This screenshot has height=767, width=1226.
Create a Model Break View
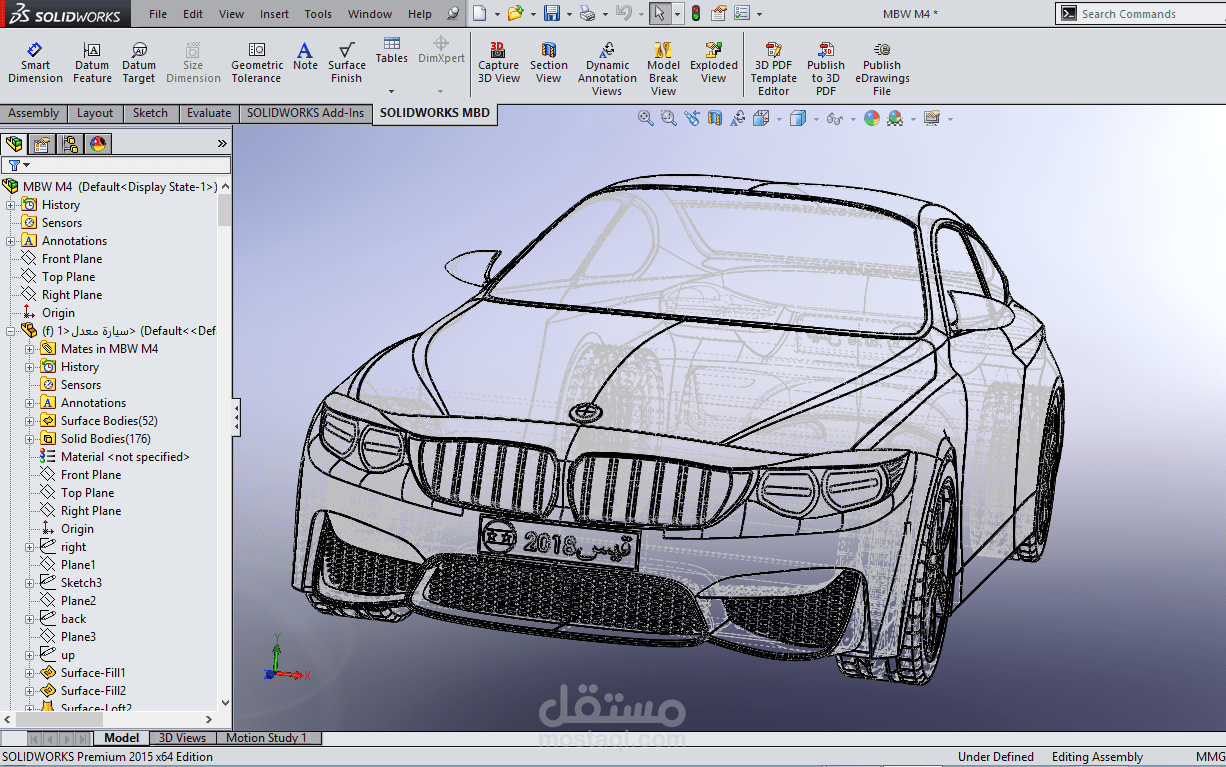663,69
